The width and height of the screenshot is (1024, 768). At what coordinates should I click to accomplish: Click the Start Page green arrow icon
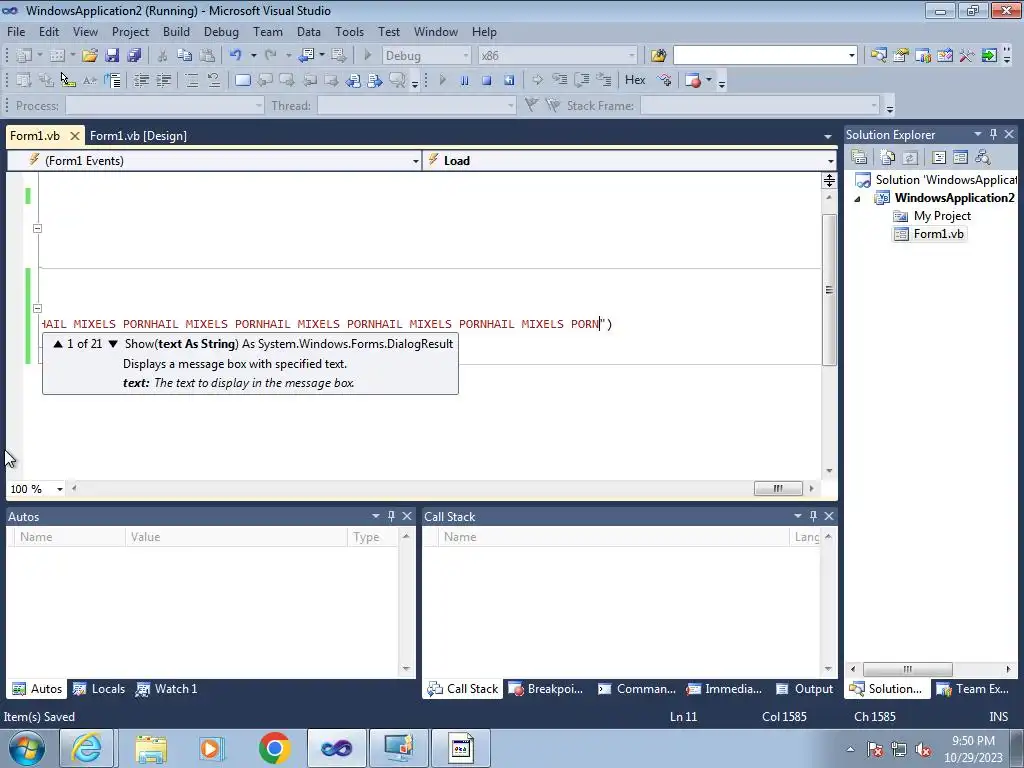(x=989, y=56)
